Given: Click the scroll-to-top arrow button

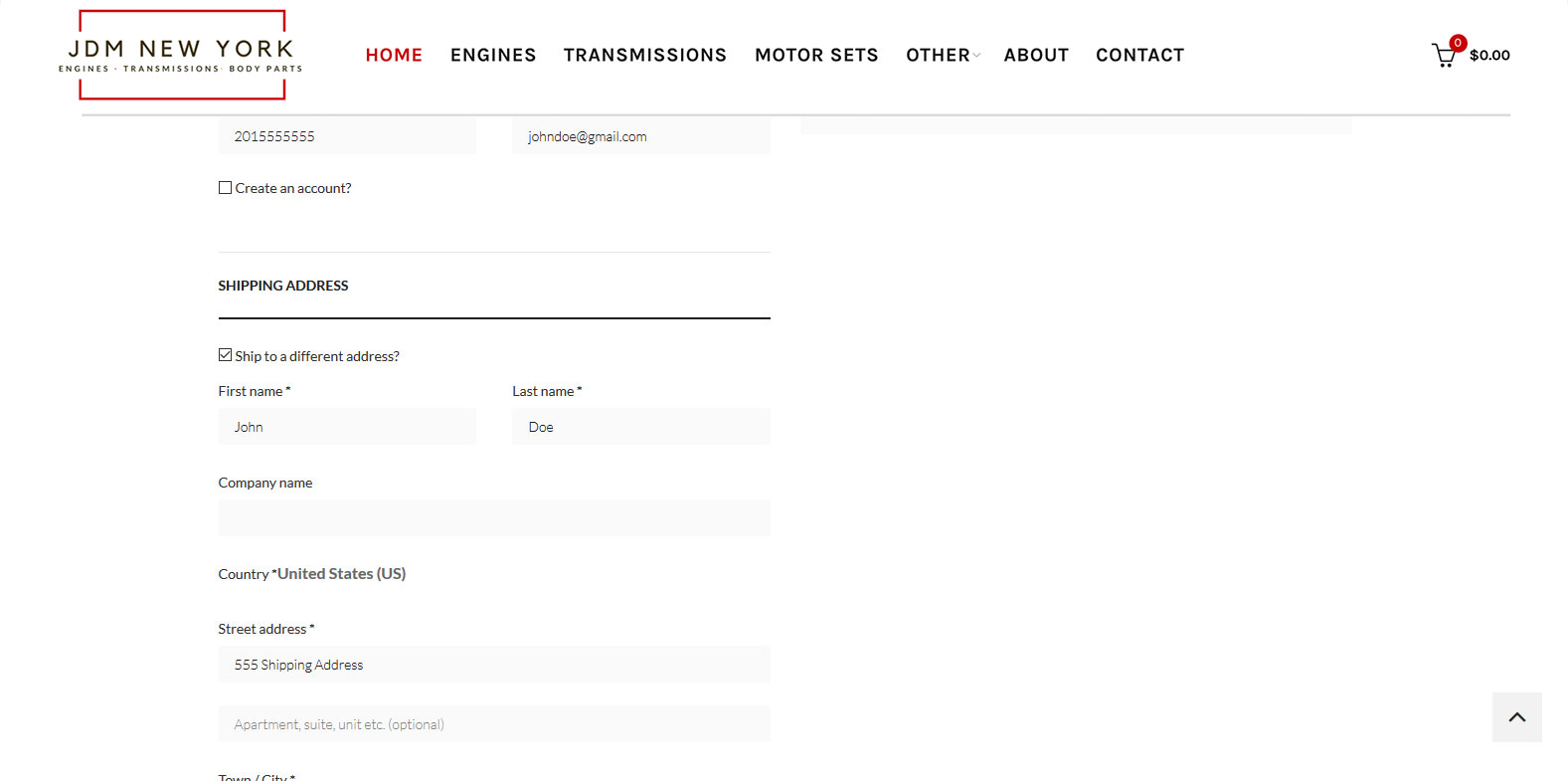Looking at the screenshot, I should (1516, 717).
